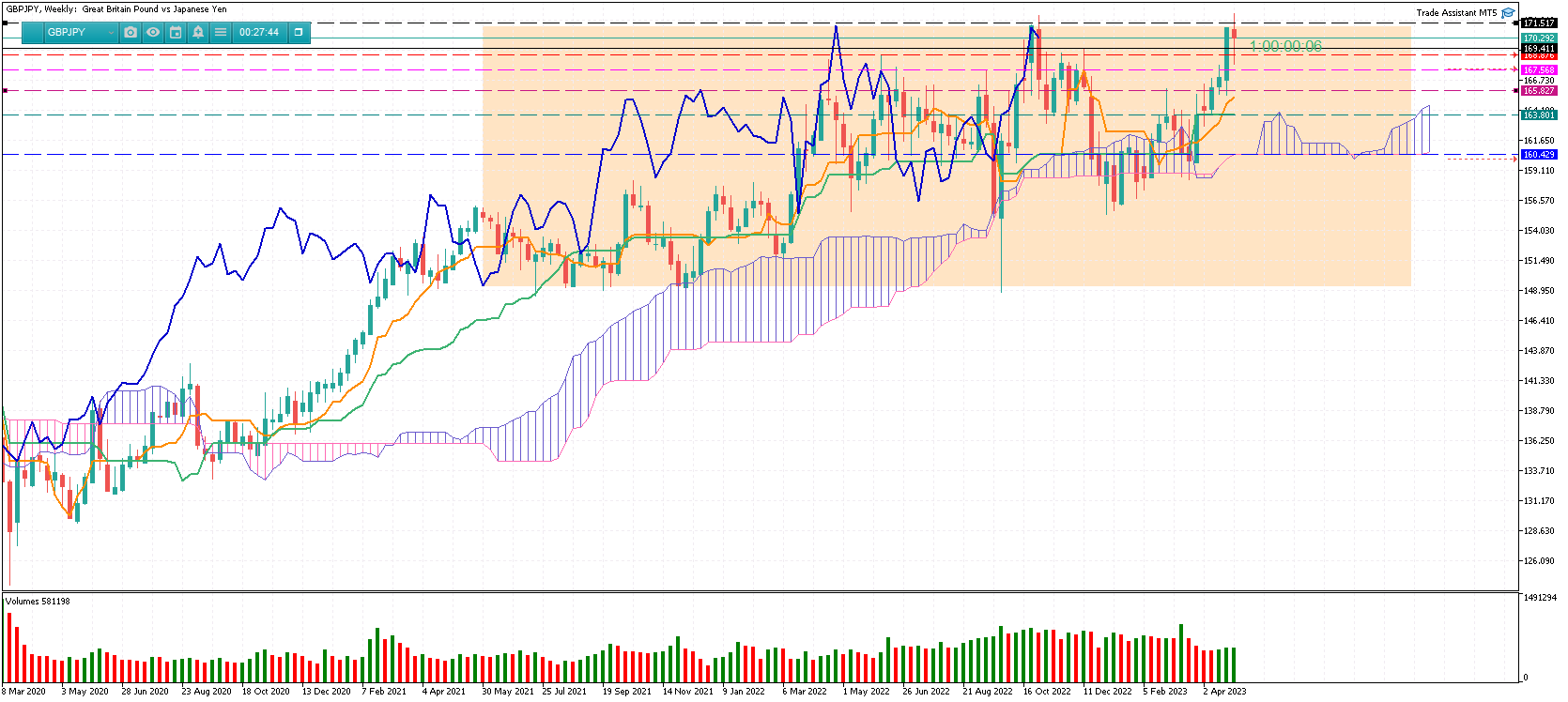Click the Trade Assistant MT5 graduation cap icon

point(1508,13)
